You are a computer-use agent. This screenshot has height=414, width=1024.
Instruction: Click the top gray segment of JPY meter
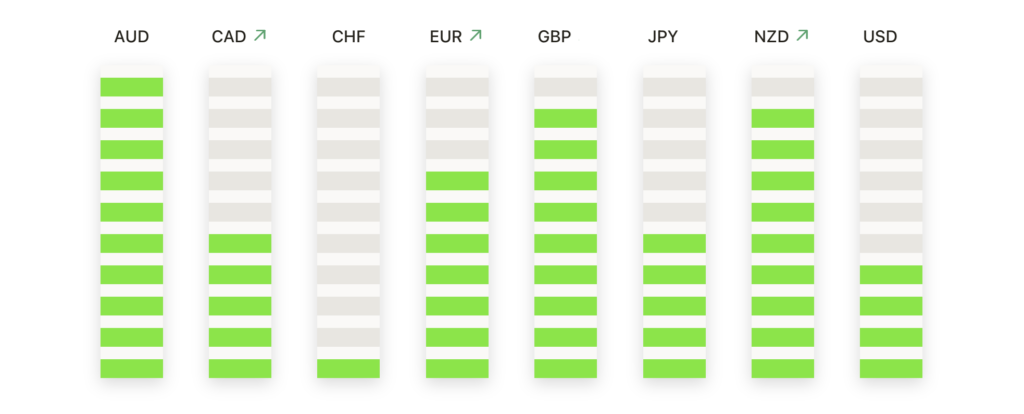(674, 87)
